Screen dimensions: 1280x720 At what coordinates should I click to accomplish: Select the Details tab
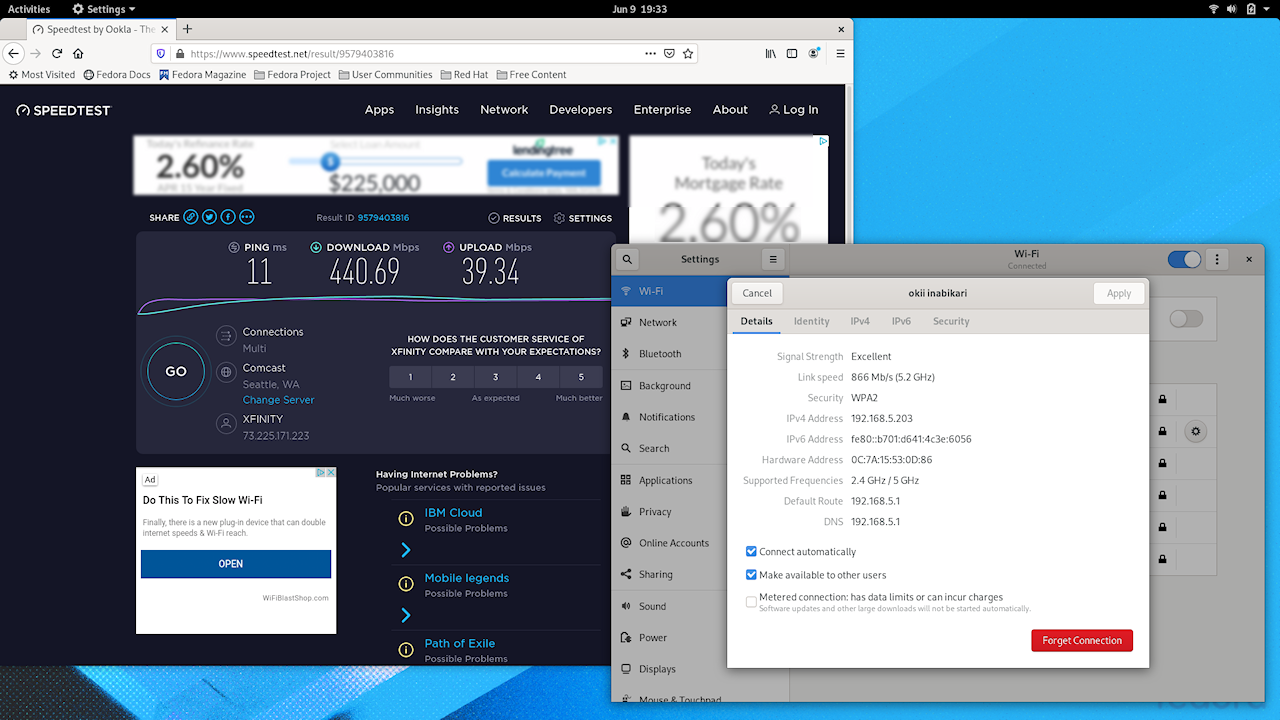click(756, 321)
